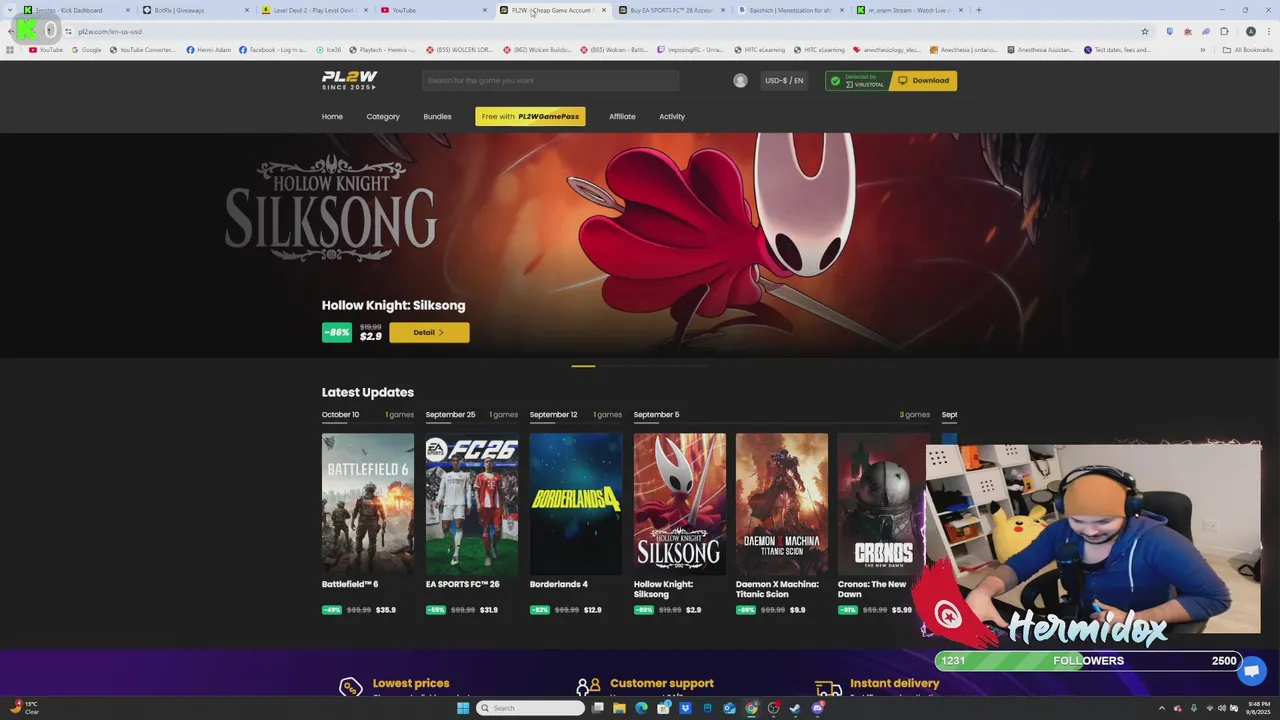This screenshot has width=1280, height=720.
Task: Open the Battlefield 6 game cover
Action: coord(368,504)
